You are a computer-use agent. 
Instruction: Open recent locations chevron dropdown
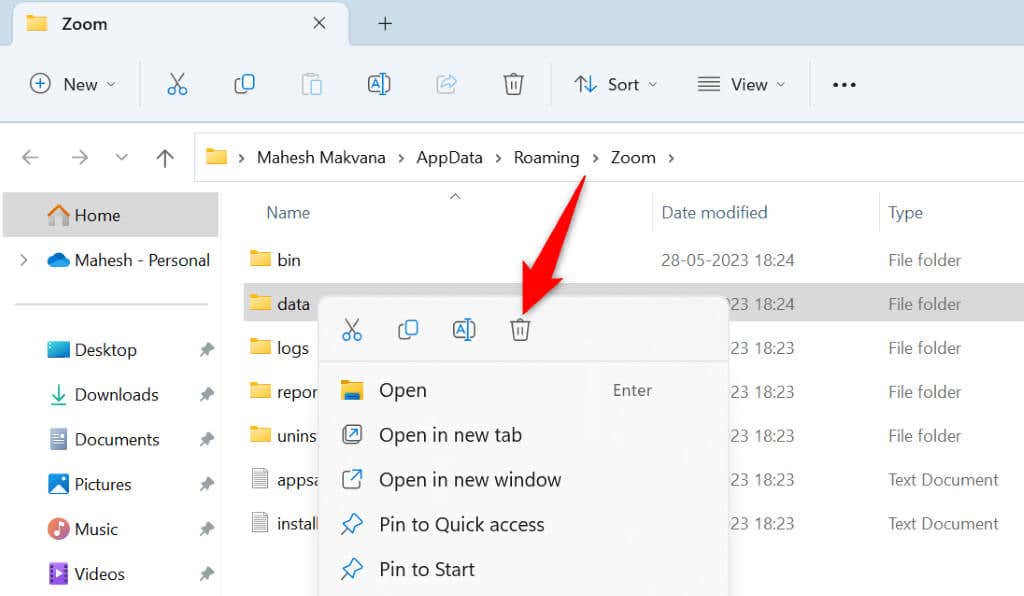pos(121,157)
